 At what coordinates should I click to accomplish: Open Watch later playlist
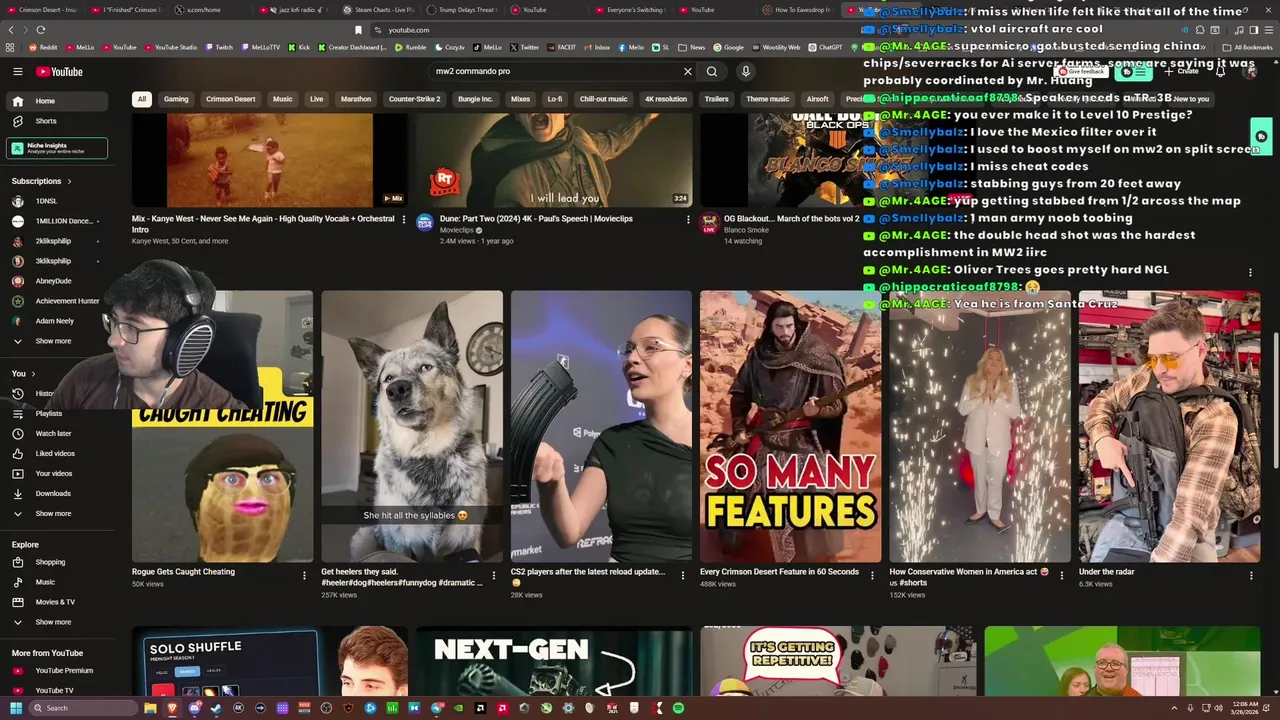click(56, 433)
